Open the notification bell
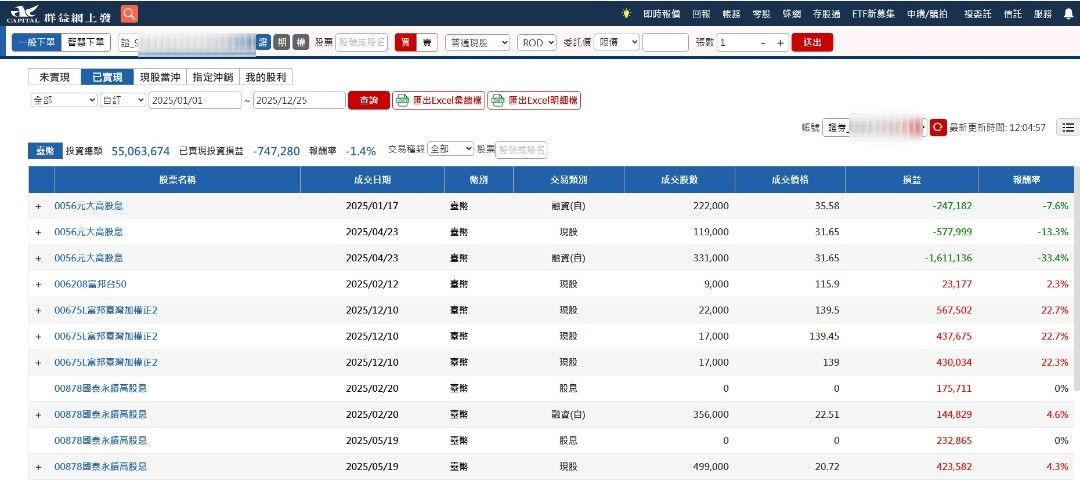This screenshot has width=1080, height=481. [x=1067, y=14]
